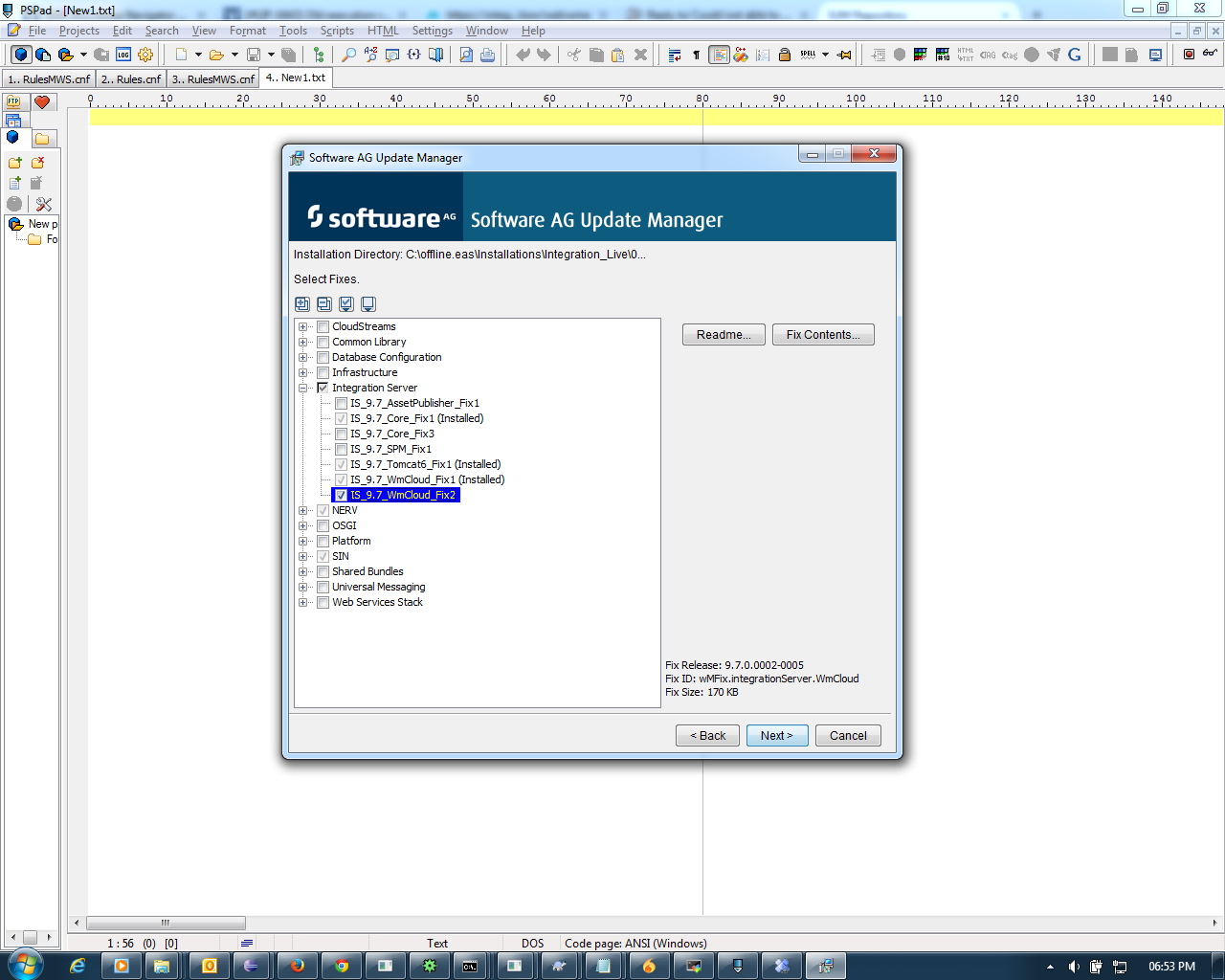Expand the Web Services Stack node

click(x=303, y=602)
